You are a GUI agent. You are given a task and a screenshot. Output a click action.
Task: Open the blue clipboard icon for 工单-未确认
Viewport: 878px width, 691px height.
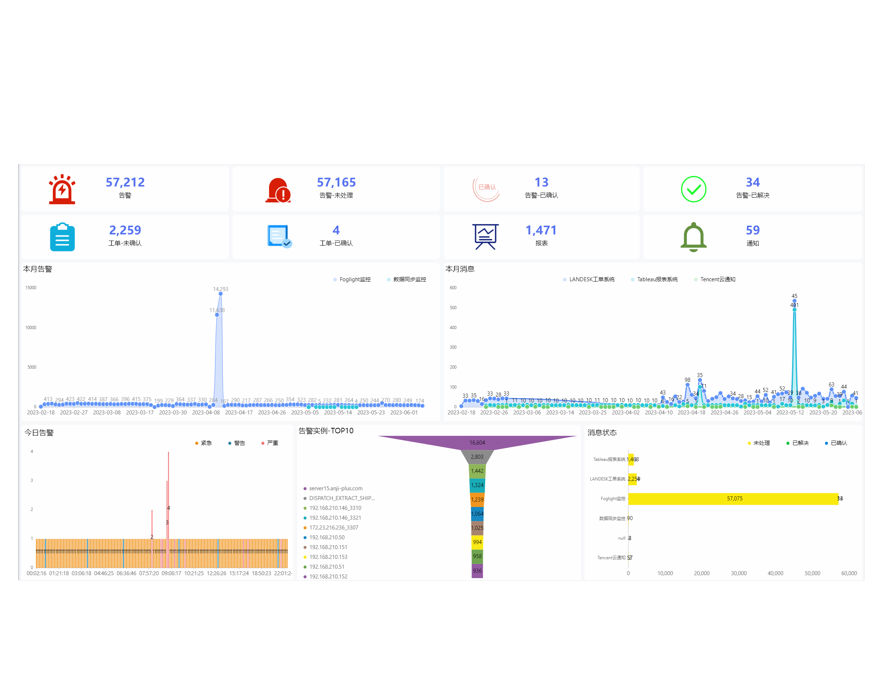point(62,236)
